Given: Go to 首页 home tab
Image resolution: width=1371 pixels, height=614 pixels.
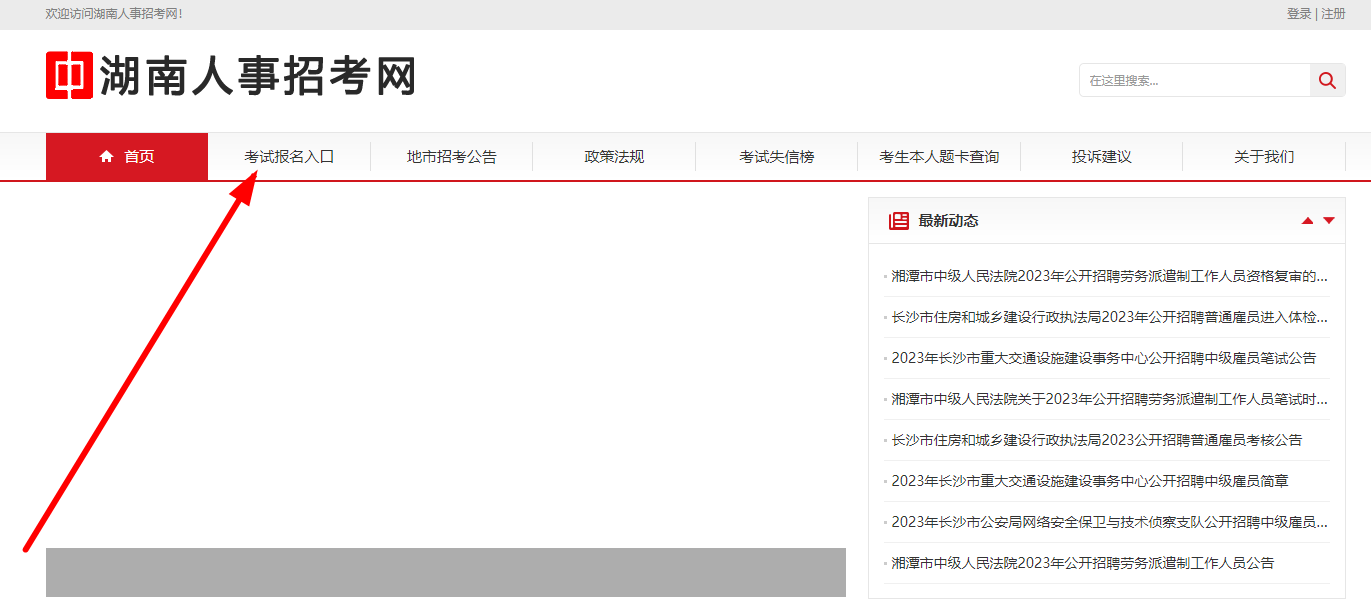Looking at the screenshot, I should 127,157.
